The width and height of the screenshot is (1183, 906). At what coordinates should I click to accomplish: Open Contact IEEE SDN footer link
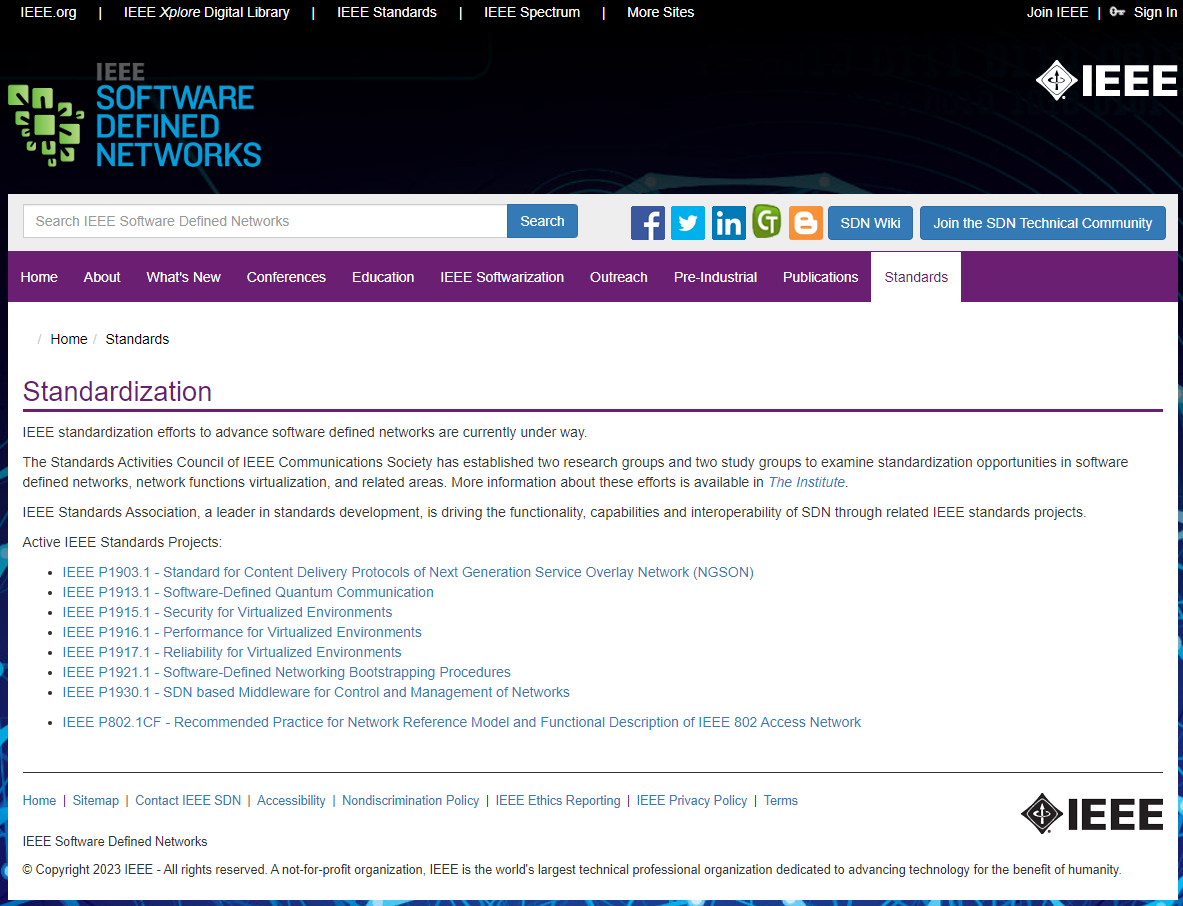pyautogui.click(x=188, y=800)
